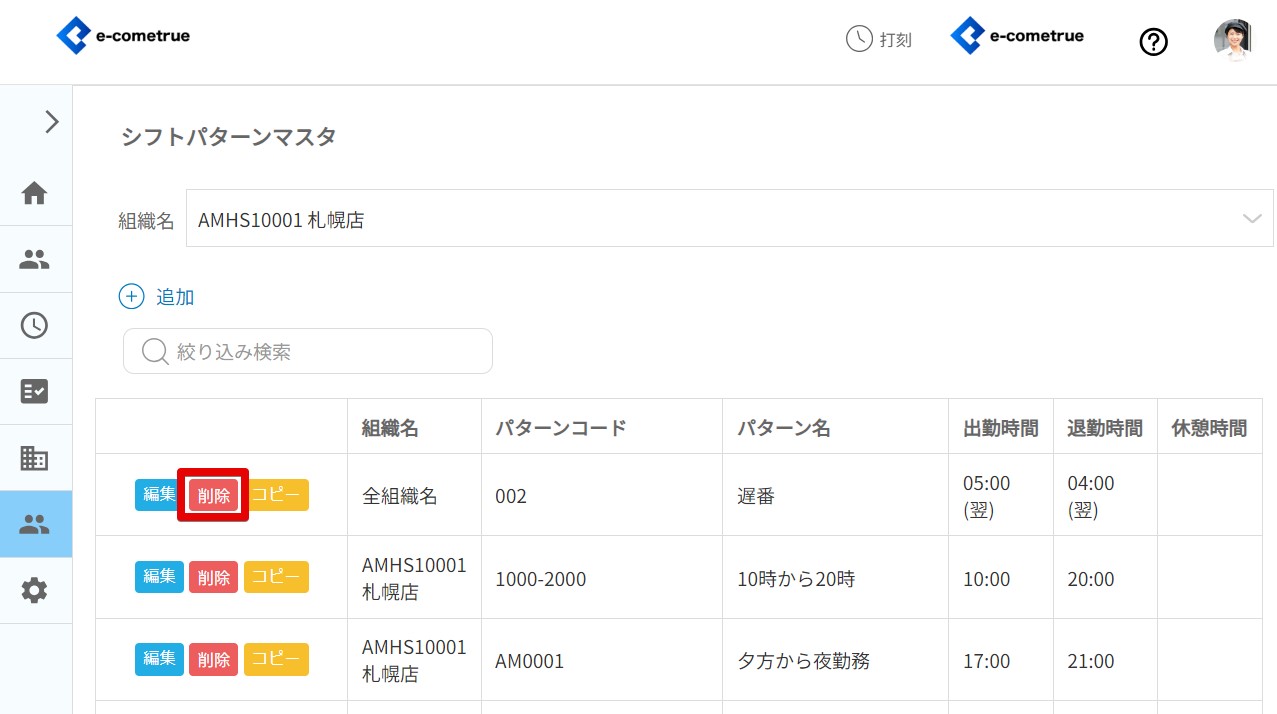Click the home icon in sidebar
Viewport: 1277px width, 714px height.
pyautogui.click(x=35, y=193)
